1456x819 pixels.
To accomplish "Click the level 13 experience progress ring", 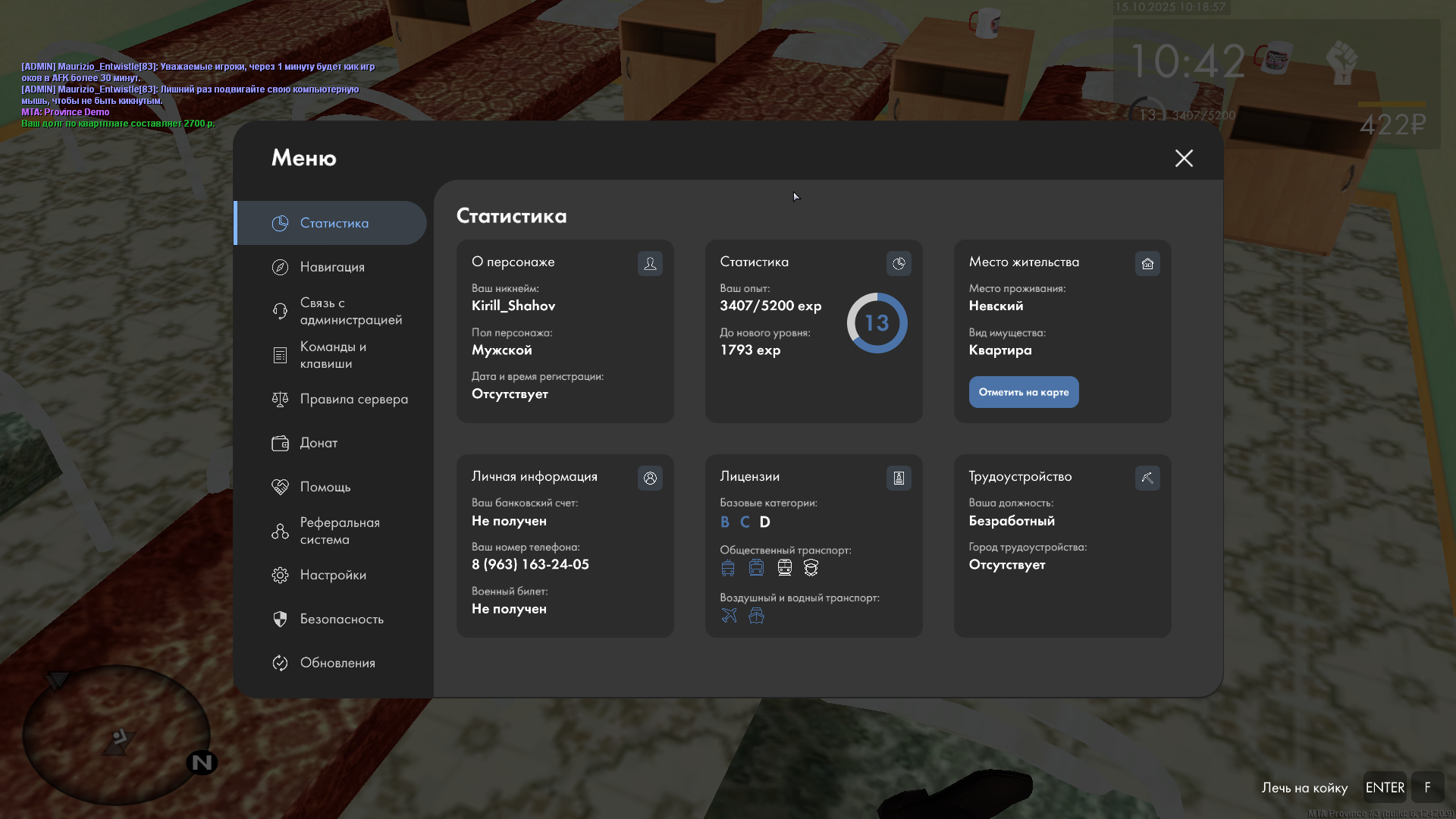I will point(877,323).
